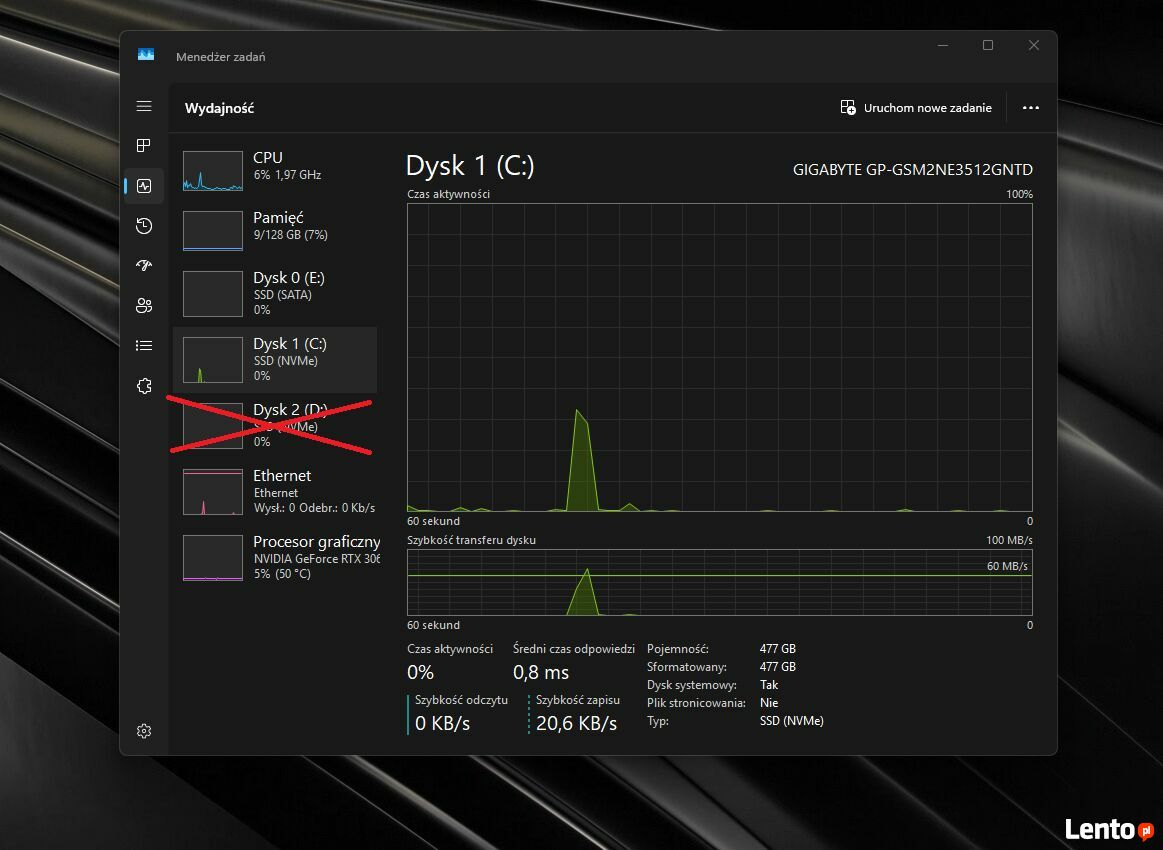Open the Details list icon
The width and height of the screenshot is (1163, 850).
tap(144, 346)
